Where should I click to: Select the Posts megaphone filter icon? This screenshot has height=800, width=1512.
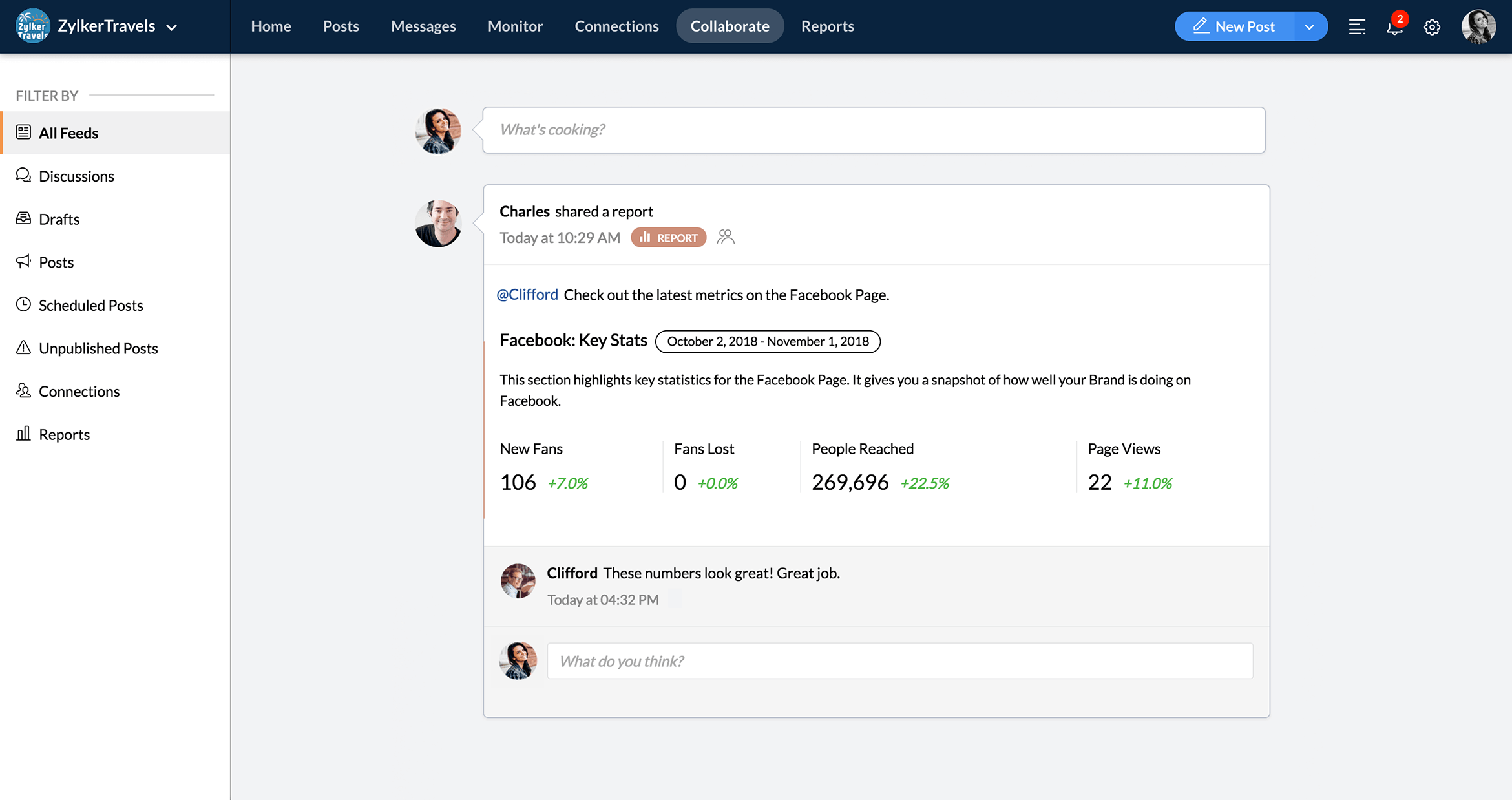pyautogui.click(x=23, y=262)
